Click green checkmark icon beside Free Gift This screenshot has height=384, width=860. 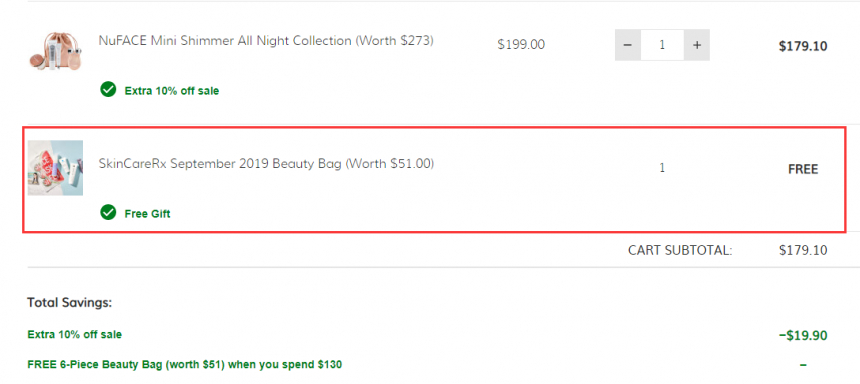[x=108, y=212]
